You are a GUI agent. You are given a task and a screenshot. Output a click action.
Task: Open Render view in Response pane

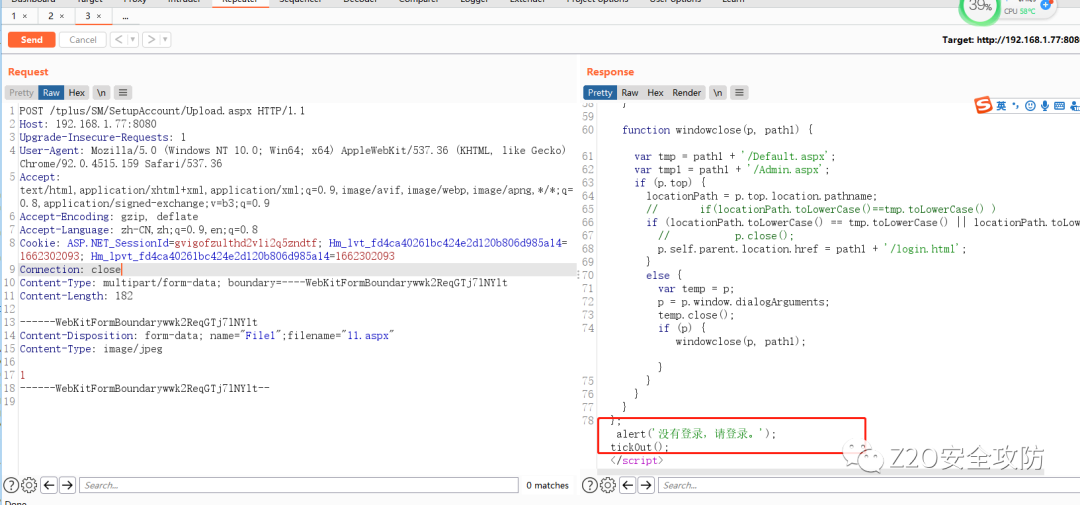coord(687,92)
